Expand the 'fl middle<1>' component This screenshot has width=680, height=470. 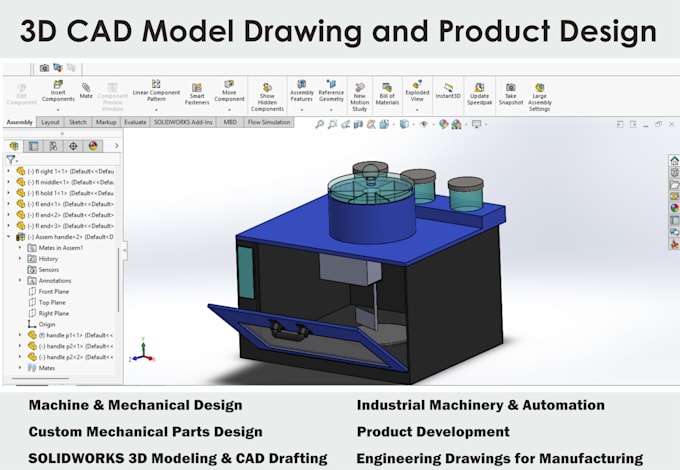pos(9,182)
